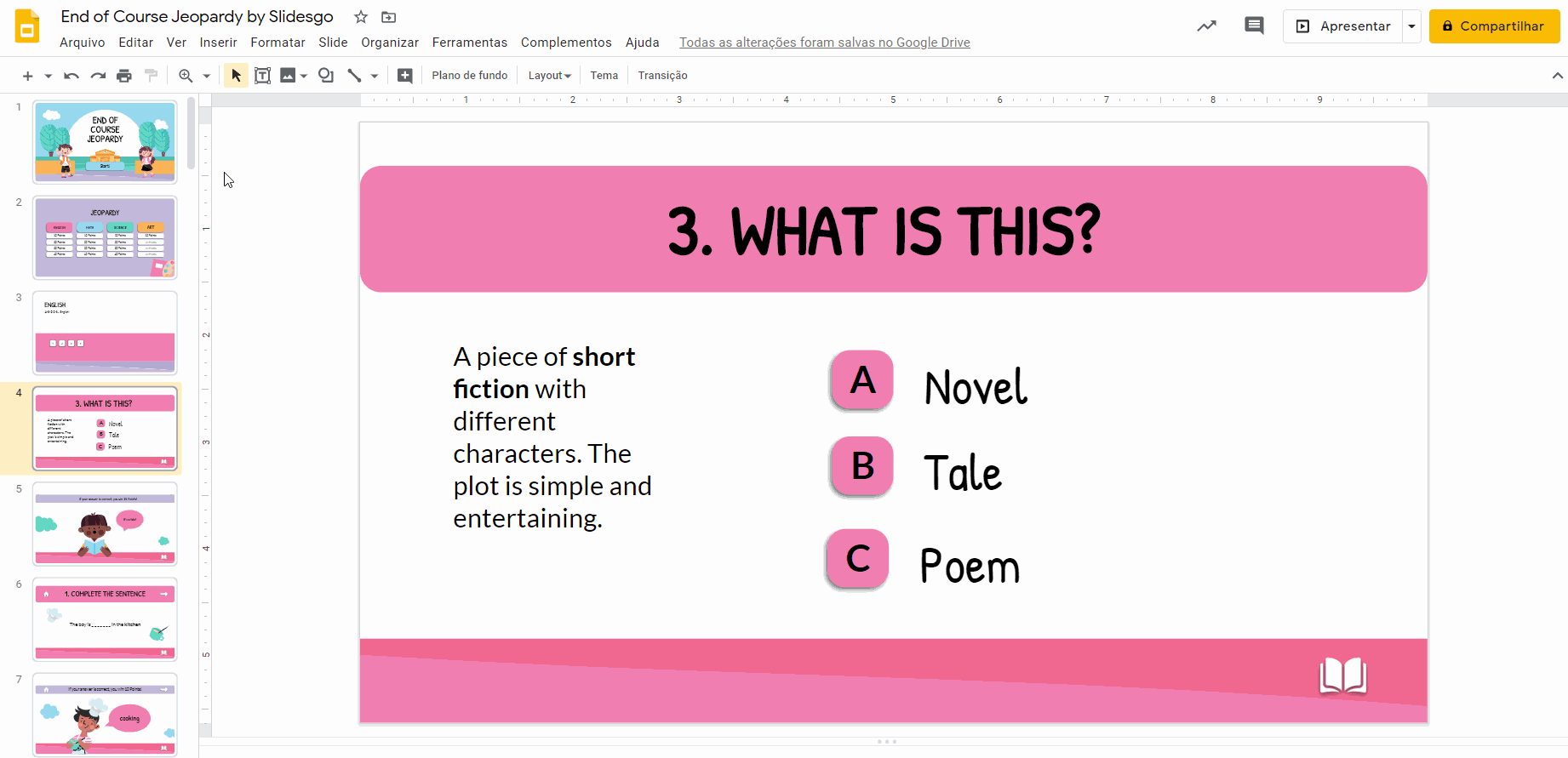This screenshot has height=758, width=1568.
Task: Open the zoom tool
Action: tap(186, 76)
